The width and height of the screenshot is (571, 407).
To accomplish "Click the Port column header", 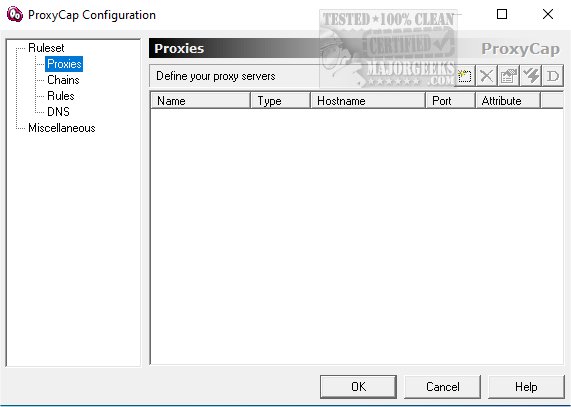I will pyautogui.click(x=450, y=100).
